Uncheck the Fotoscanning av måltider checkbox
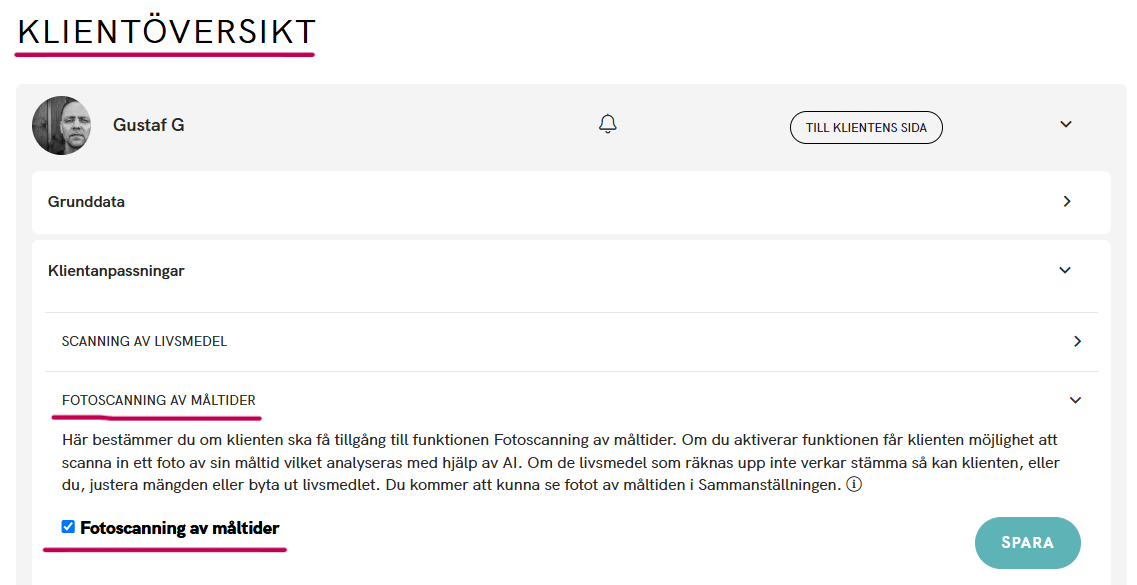 point(69,527)
